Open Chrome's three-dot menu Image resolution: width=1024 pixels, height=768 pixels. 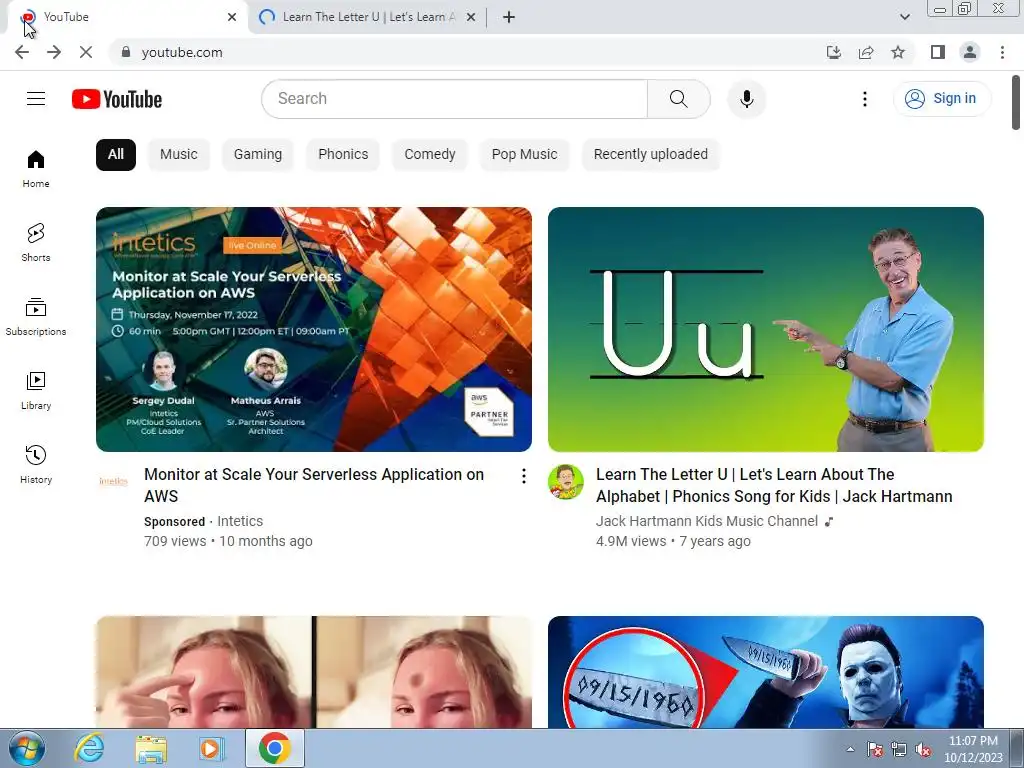click(x=1002, y=52)
